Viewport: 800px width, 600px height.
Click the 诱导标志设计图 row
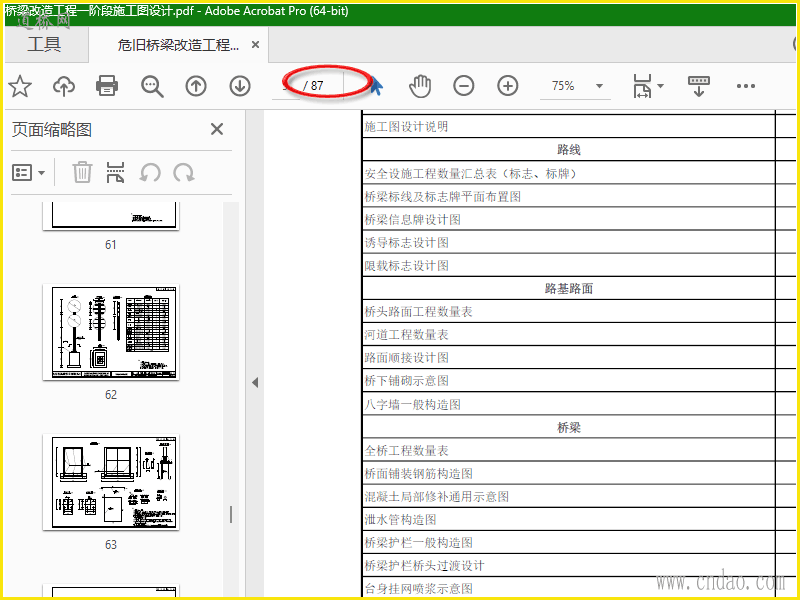click(x=568, y=242)
